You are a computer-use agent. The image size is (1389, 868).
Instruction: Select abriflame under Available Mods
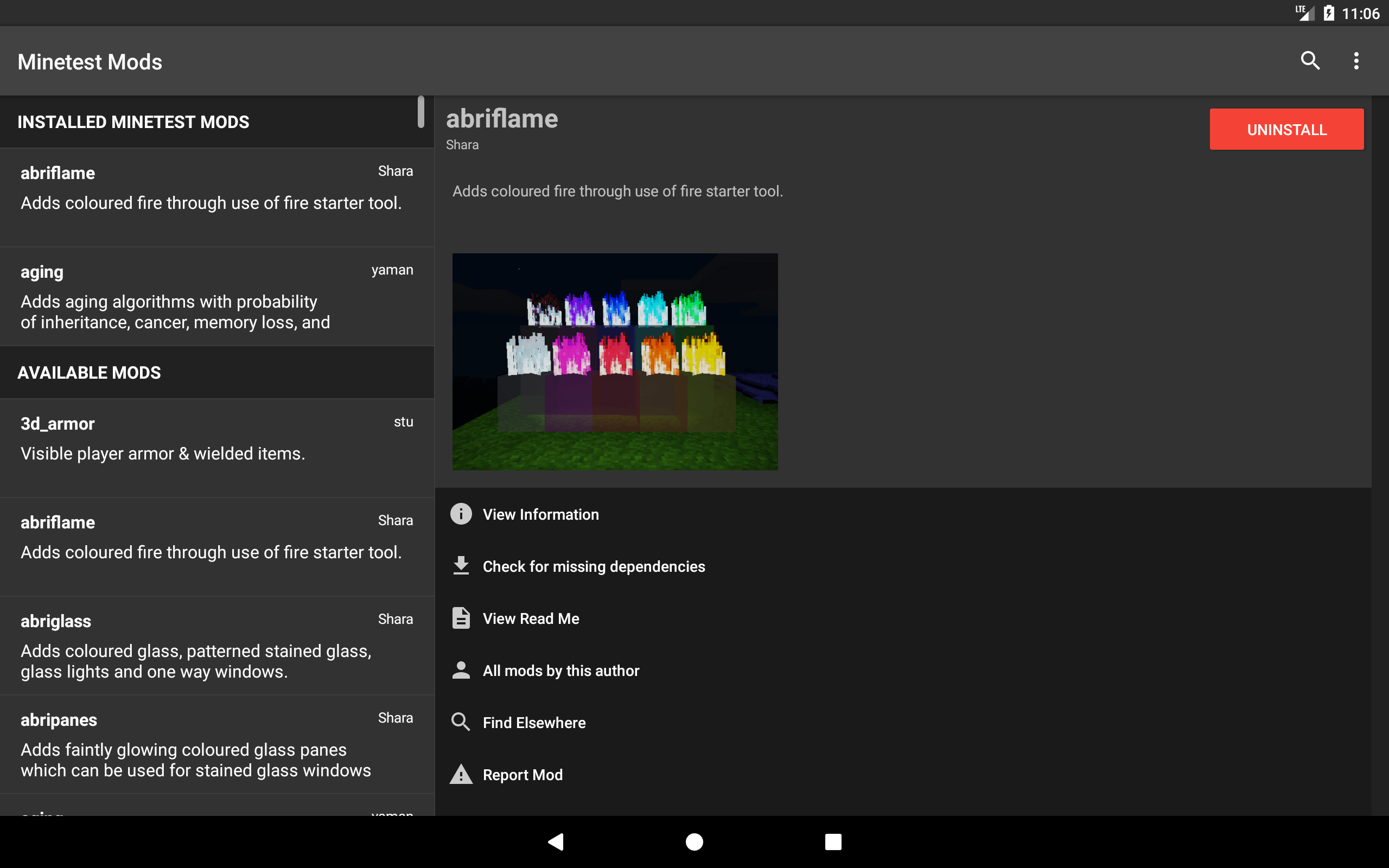[217, 546]
